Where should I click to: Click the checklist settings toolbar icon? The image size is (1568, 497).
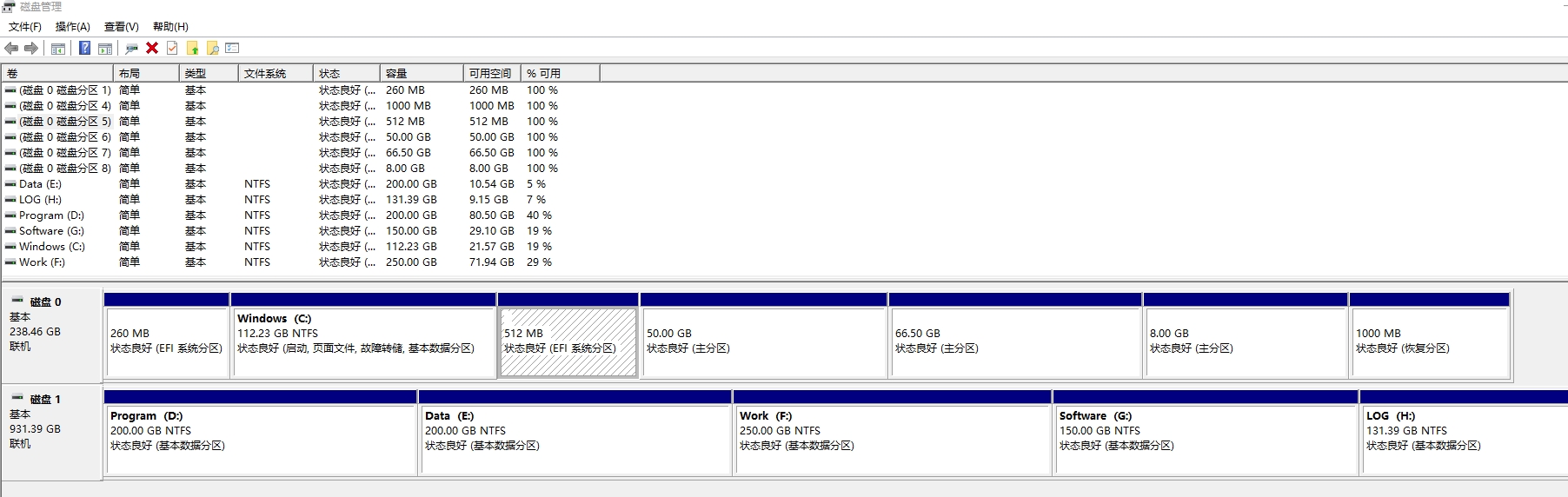pos(232,49)
